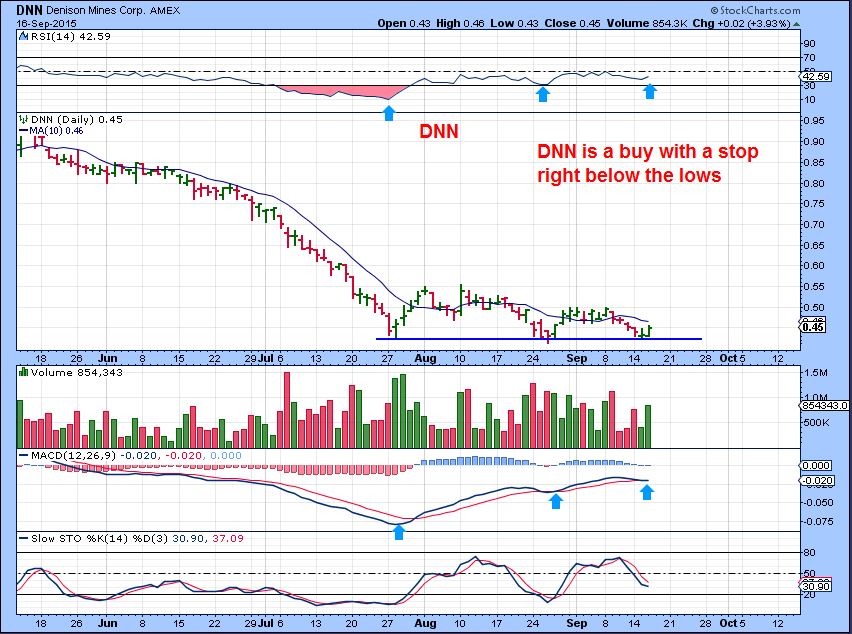Click the 0.80 price axis label
Screen dimensions: 852x634
pos(814,183)
